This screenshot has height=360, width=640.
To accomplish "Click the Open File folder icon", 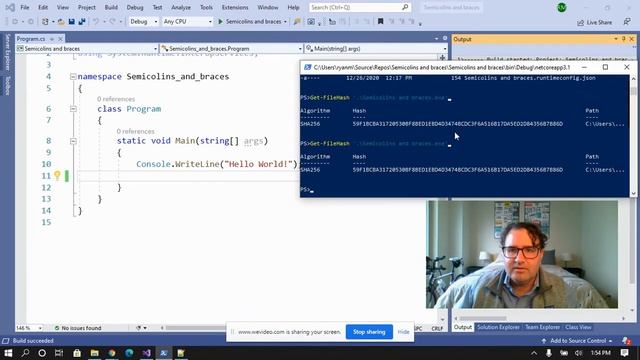I will click(61, 22).
